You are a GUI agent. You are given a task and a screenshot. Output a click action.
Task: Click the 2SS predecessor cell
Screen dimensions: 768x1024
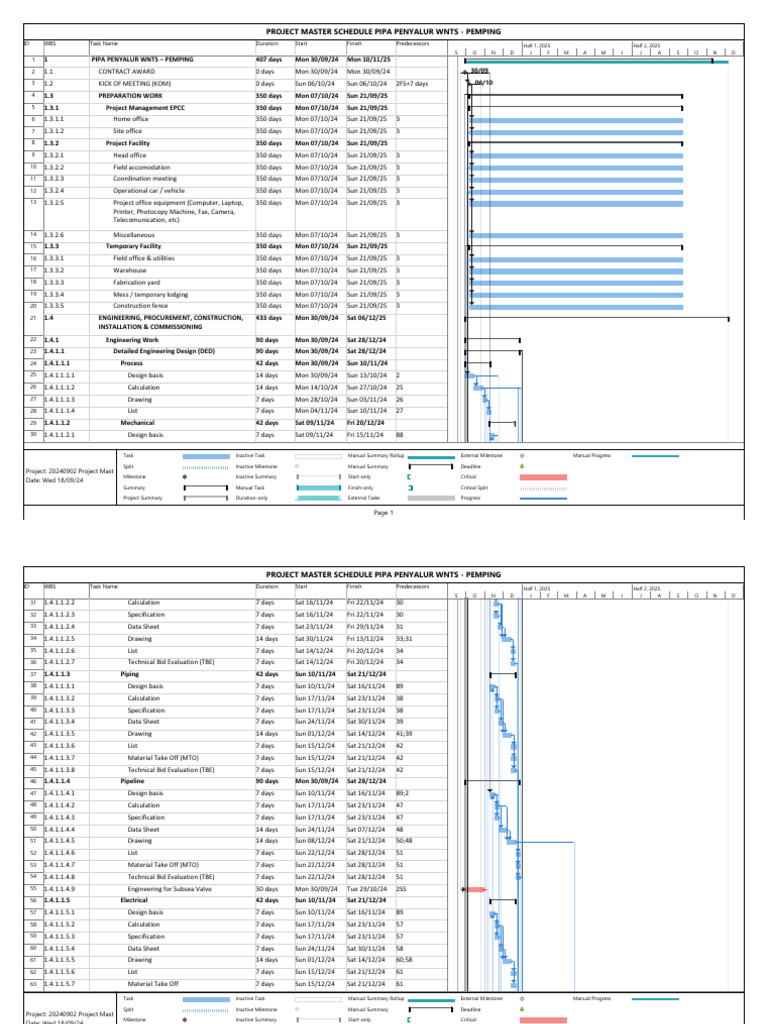[x=401, y=889]
